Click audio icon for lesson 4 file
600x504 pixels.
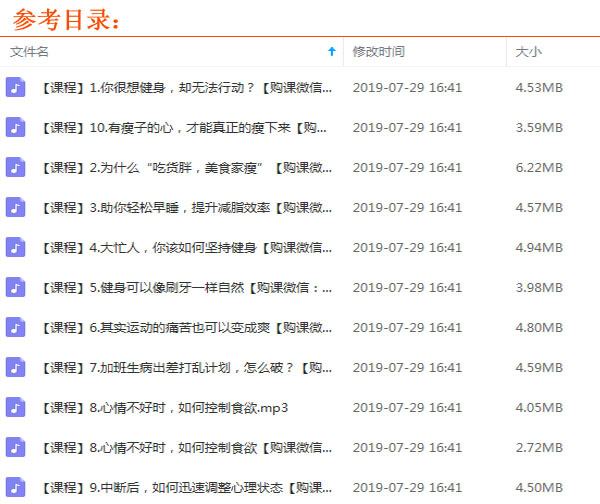(15, 247)
